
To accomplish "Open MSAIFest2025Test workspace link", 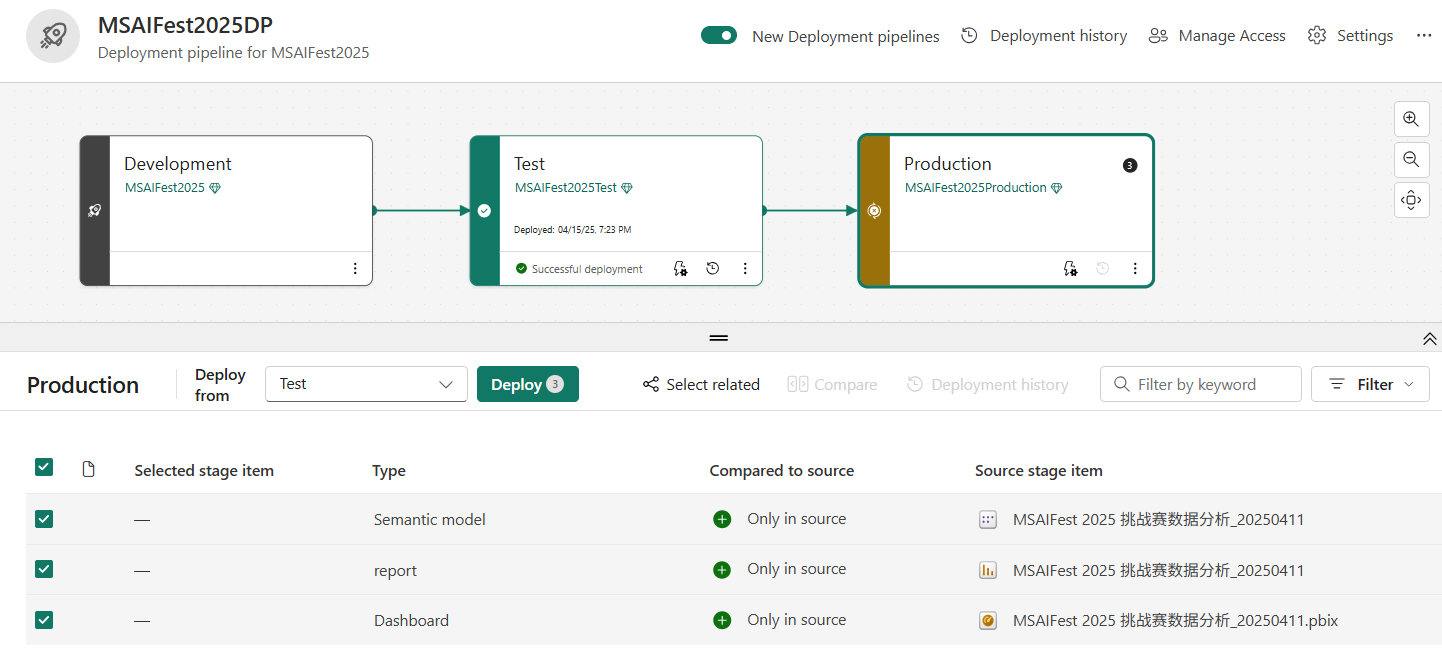I will pos(566,188).
